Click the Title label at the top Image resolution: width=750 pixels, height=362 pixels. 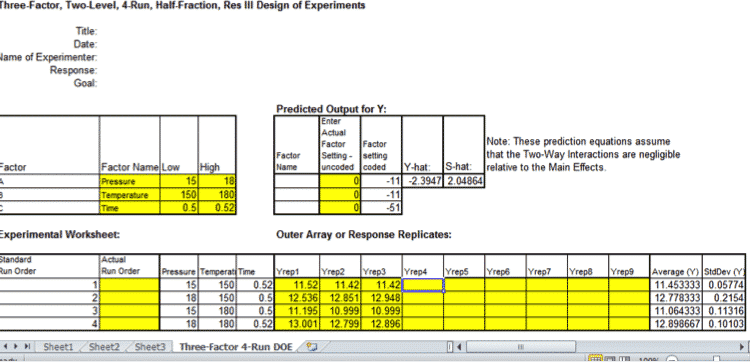[87, 32]
